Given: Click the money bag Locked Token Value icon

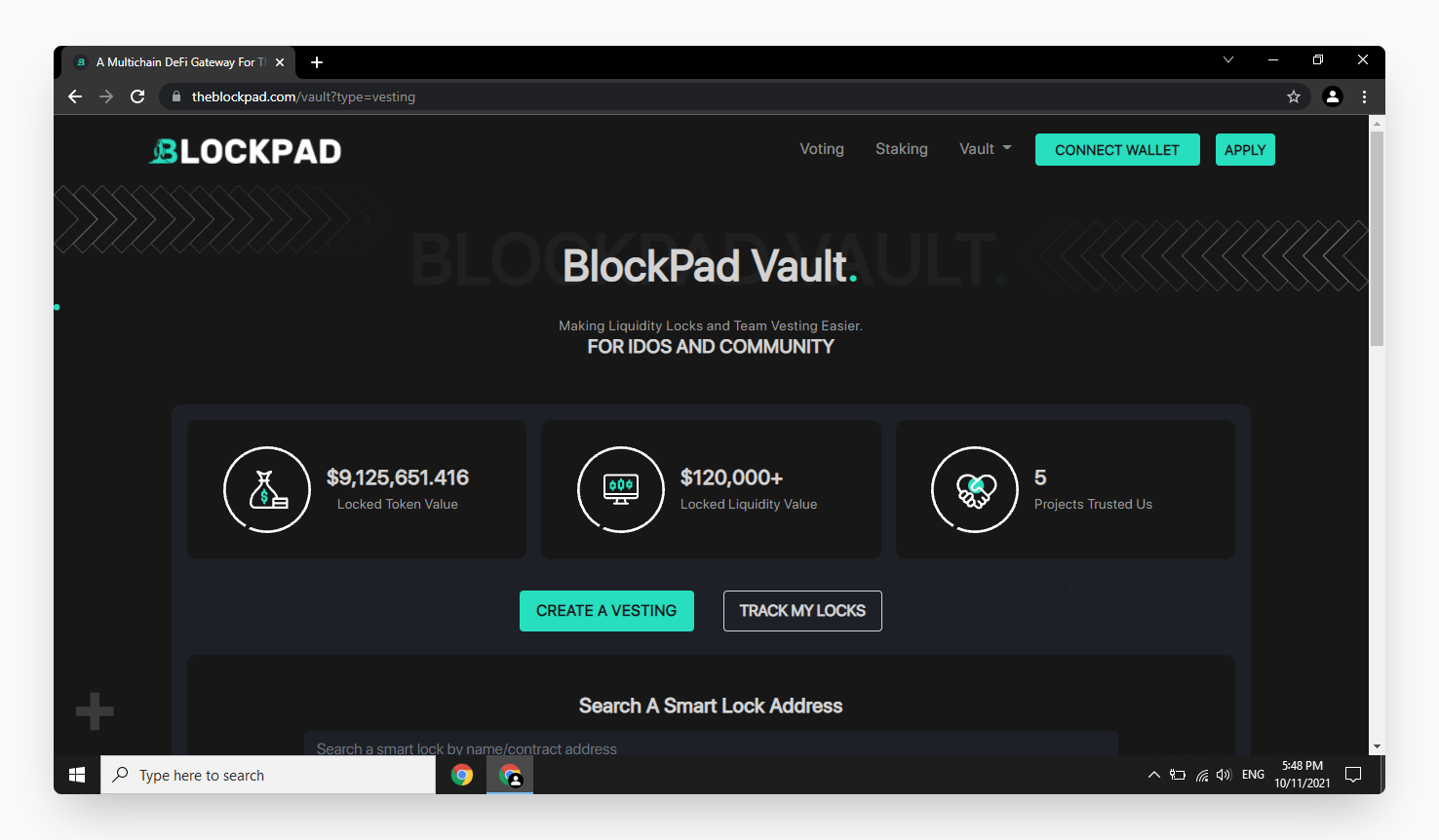Looking at the screenshot, I should tap(267, 489).
